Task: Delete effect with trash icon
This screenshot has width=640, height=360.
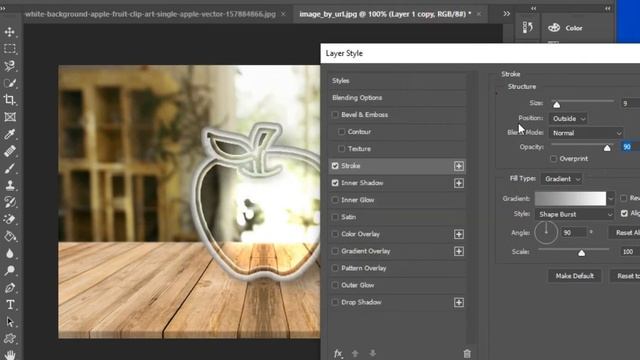Action: [x=467, y=353]
